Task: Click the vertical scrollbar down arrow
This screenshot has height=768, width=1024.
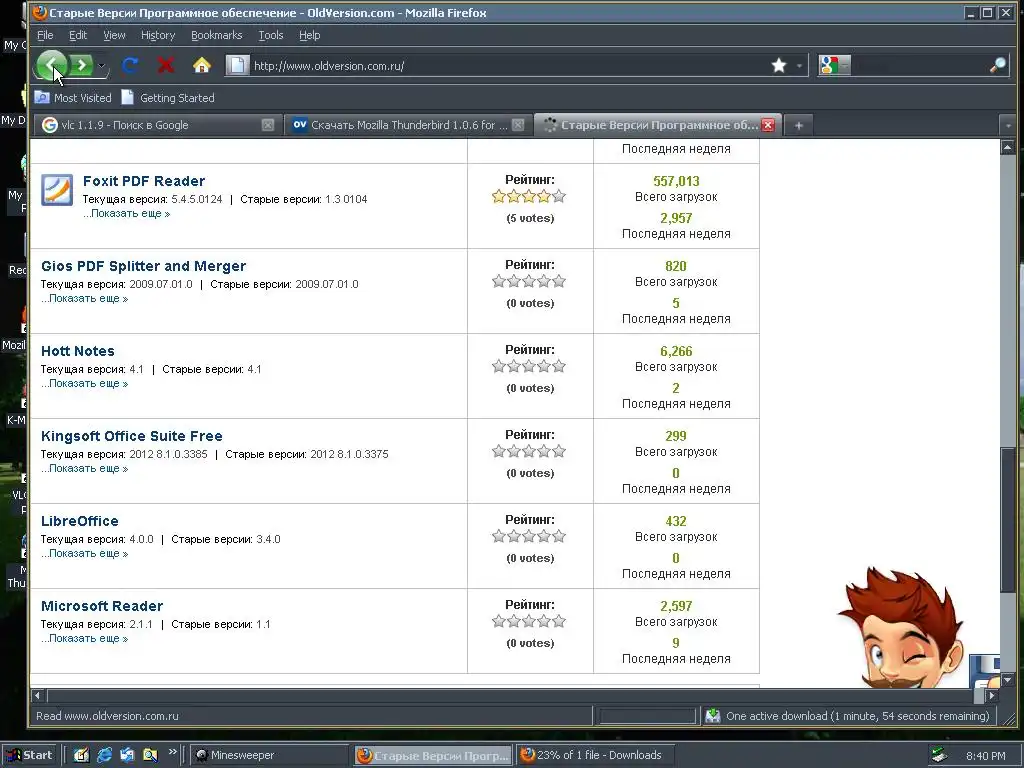Action: pyautogui.click(x=1008, y=680)
